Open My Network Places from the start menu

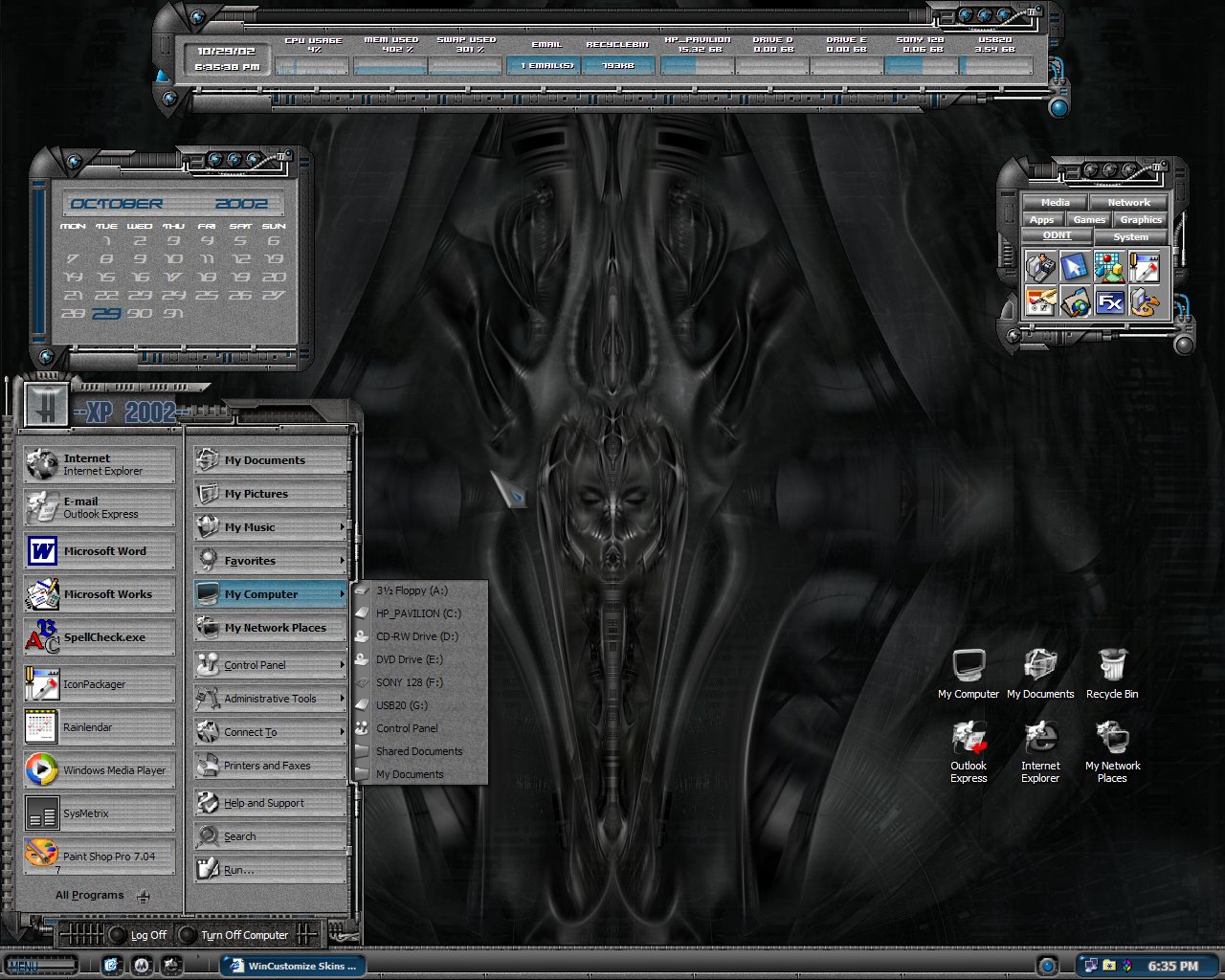click(270, 628)
